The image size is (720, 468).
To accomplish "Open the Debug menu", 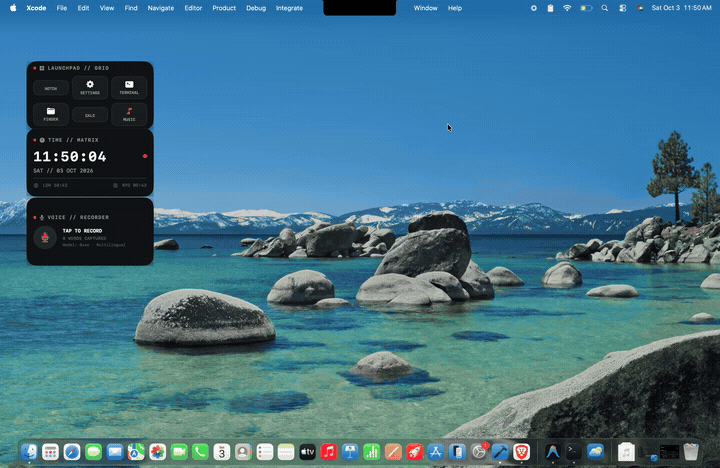I will point(256,8).
